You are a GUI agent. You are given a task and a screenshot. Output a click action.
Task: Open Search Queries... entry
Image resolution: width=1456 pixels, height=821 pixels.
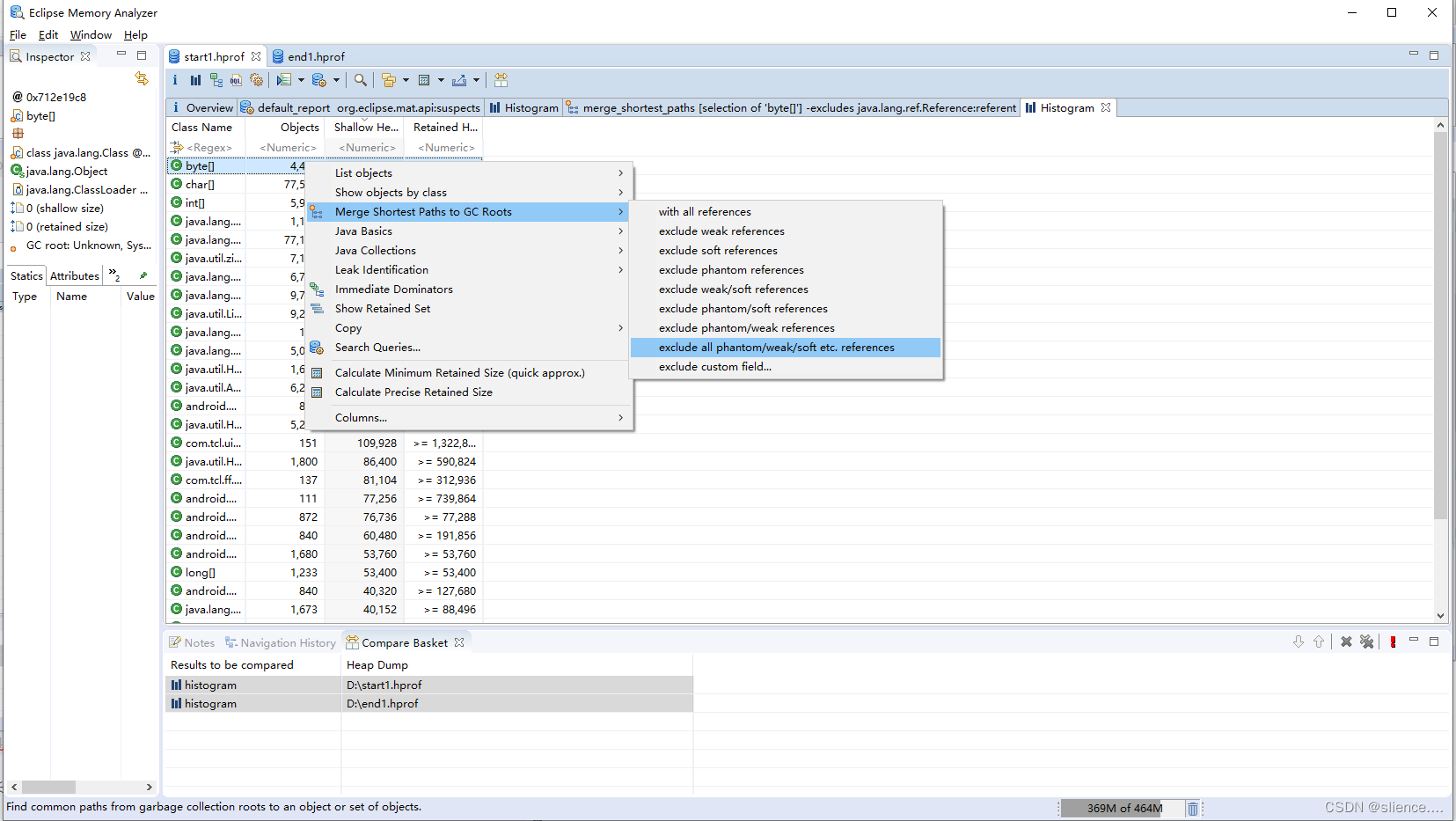point(468,348)
